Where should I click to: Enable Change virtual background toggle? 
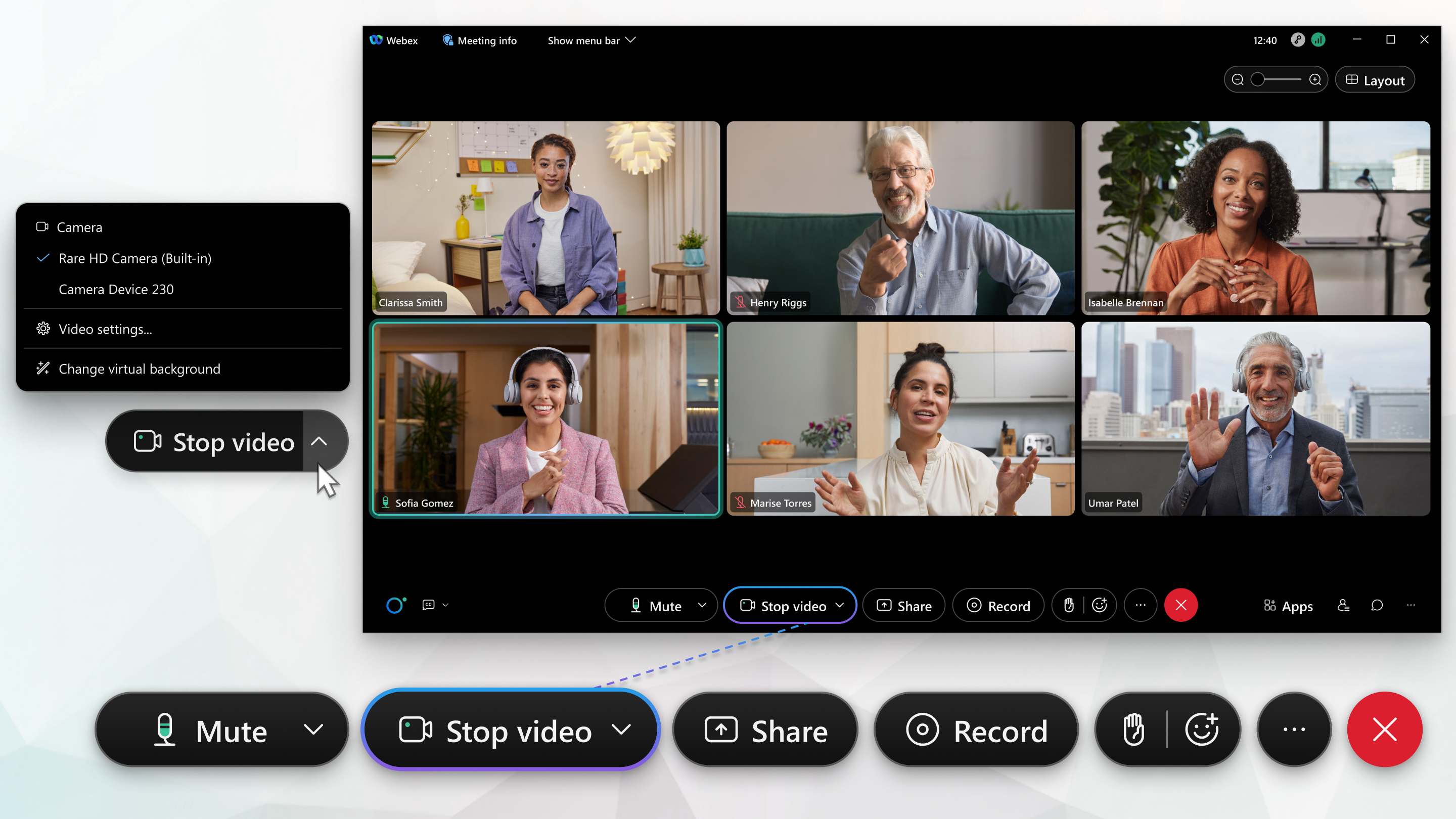click(139, 368)
